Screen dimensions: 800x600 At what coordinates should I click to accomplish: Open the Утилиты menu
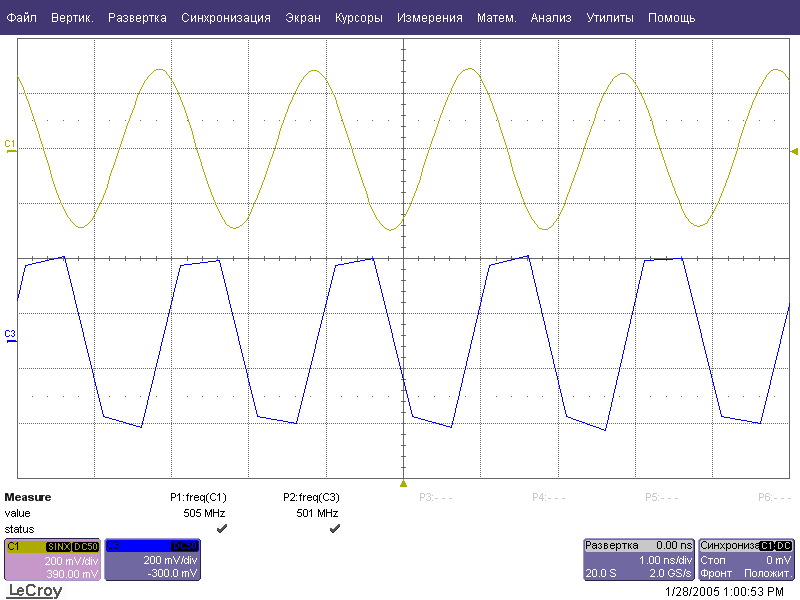tap(609, 18)
